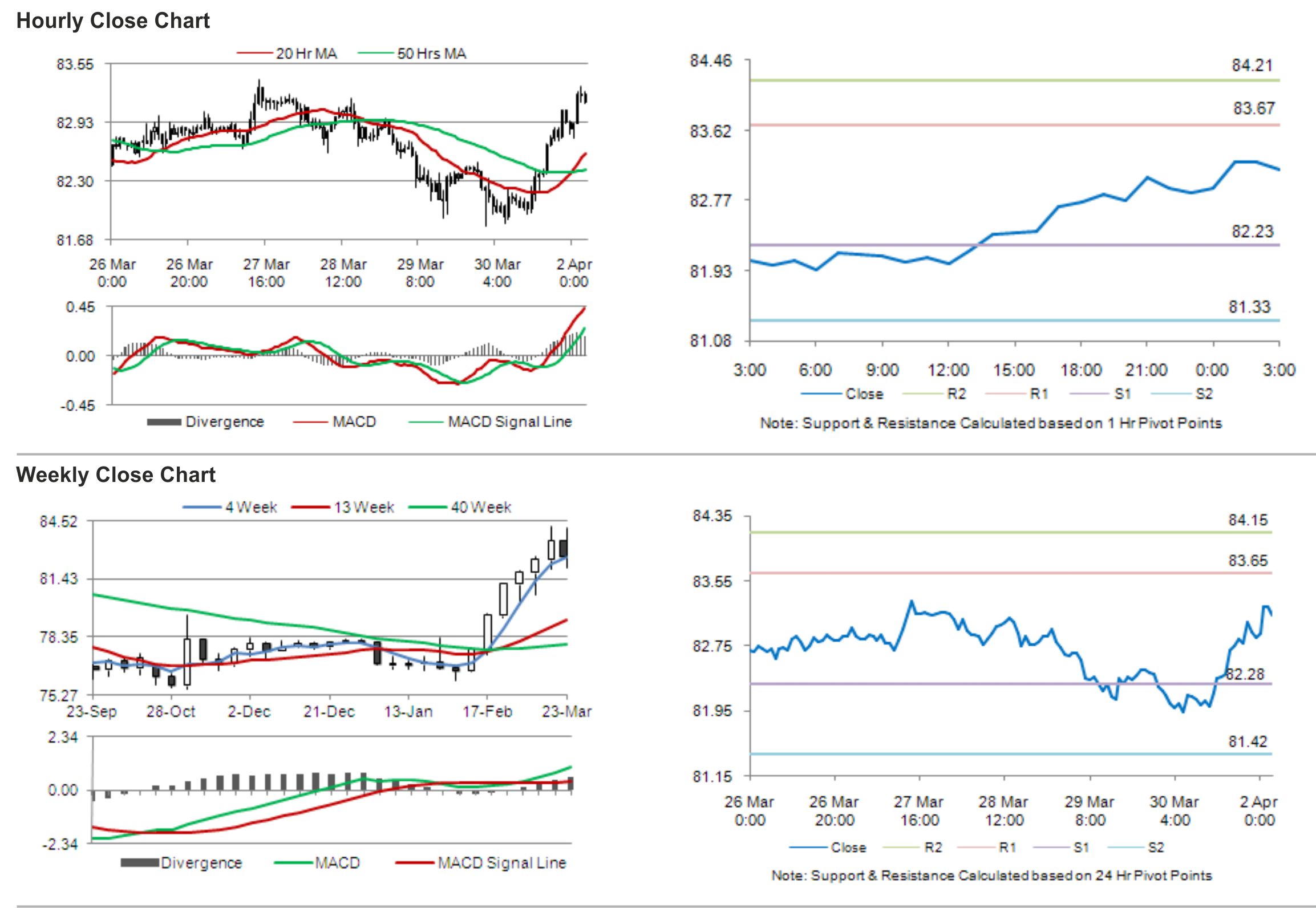1316x908 pixels.
Task: Click the 28-Oct date label
Action: (171, 712)
